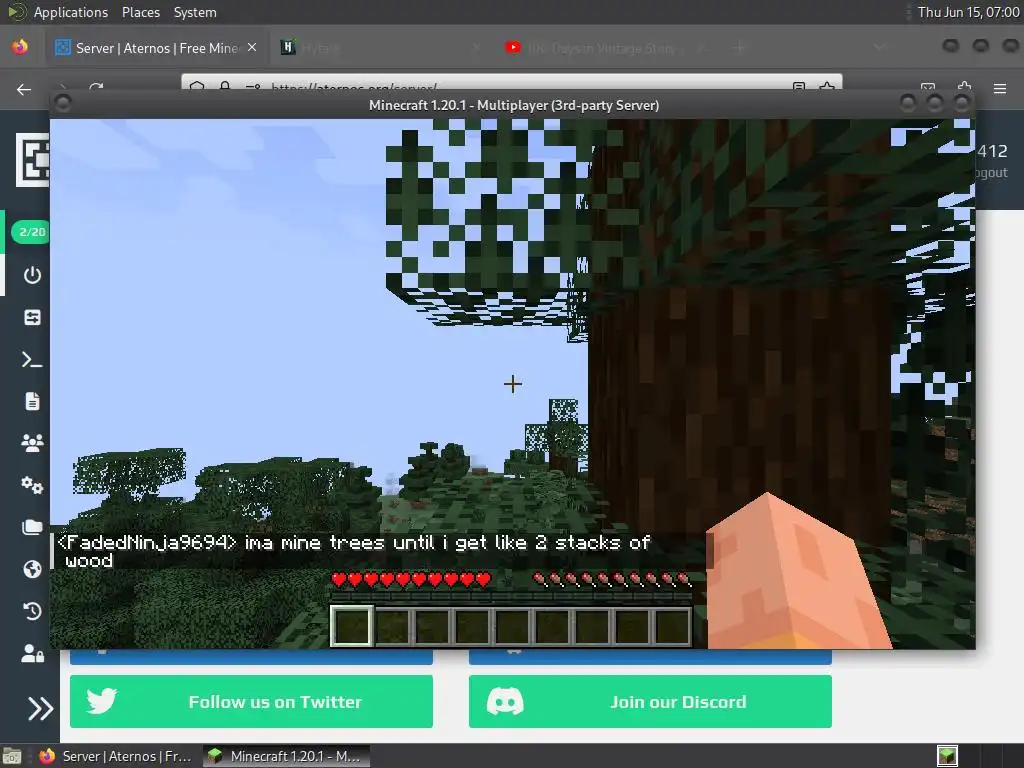Screen dimensions: 1024x768
Task: Switch to Minecraft 1.20.1 taskbar button
Action: tap(286, 756)
